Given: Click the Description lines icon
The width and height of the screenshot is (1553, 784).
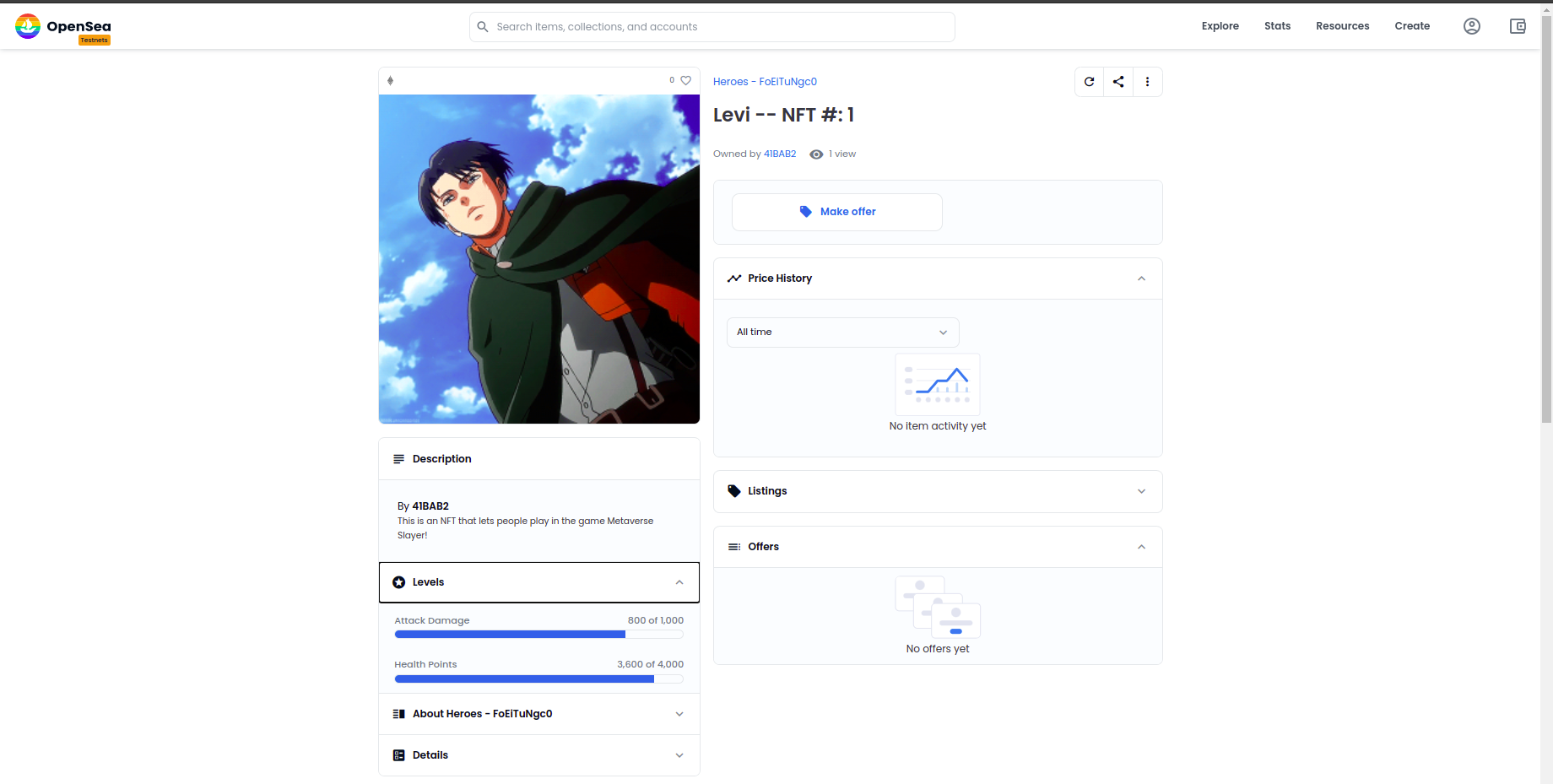Looking at the screenshot, I should pyautogui.click(x=399, y=459).
